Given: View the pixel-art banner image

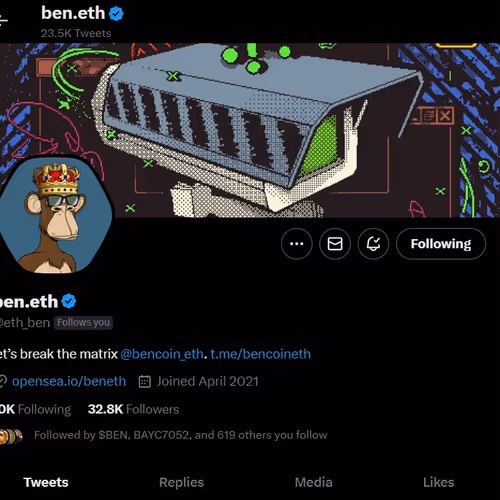Looking at the screenshot, I should click(250, 130).
